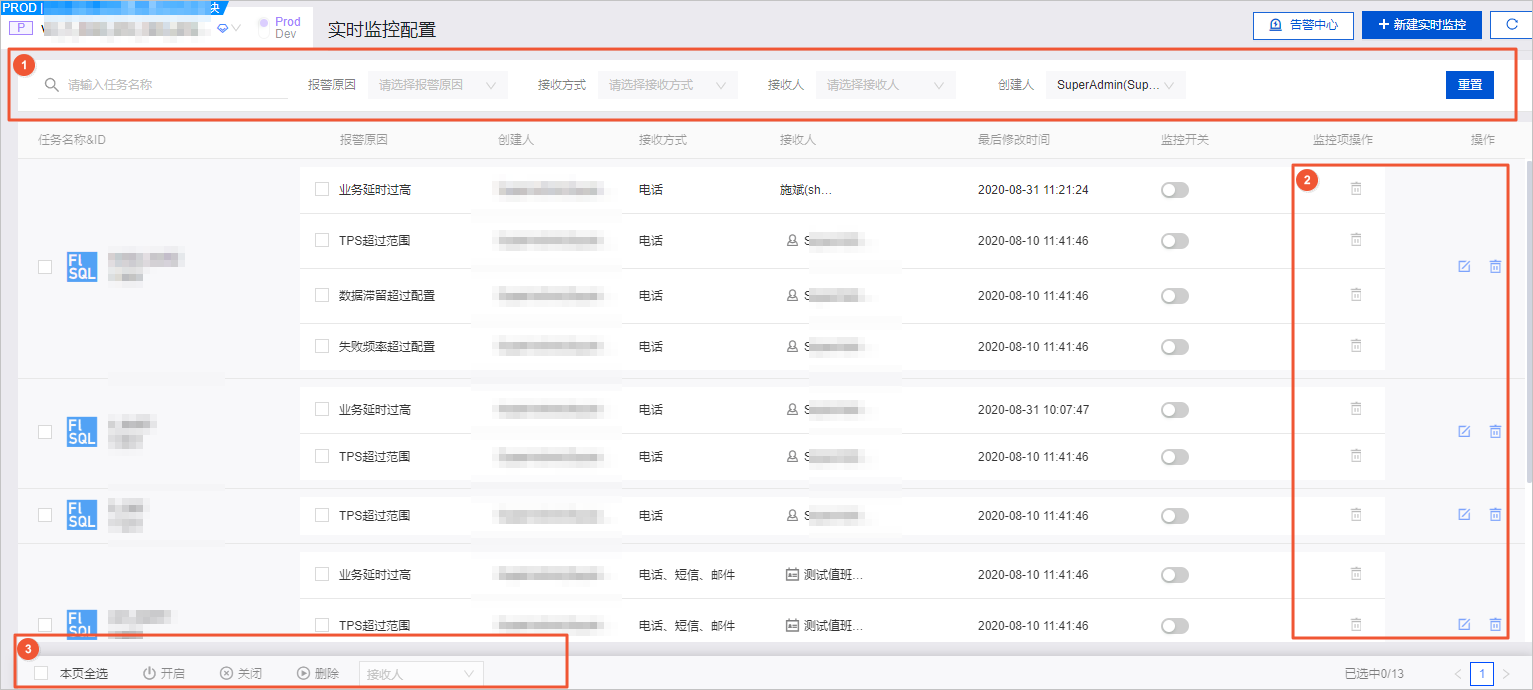The height and width of the screenshot is (690, 1533).
Task: Click the refresh icon in the top bar
Action: tap(1511, 25)
